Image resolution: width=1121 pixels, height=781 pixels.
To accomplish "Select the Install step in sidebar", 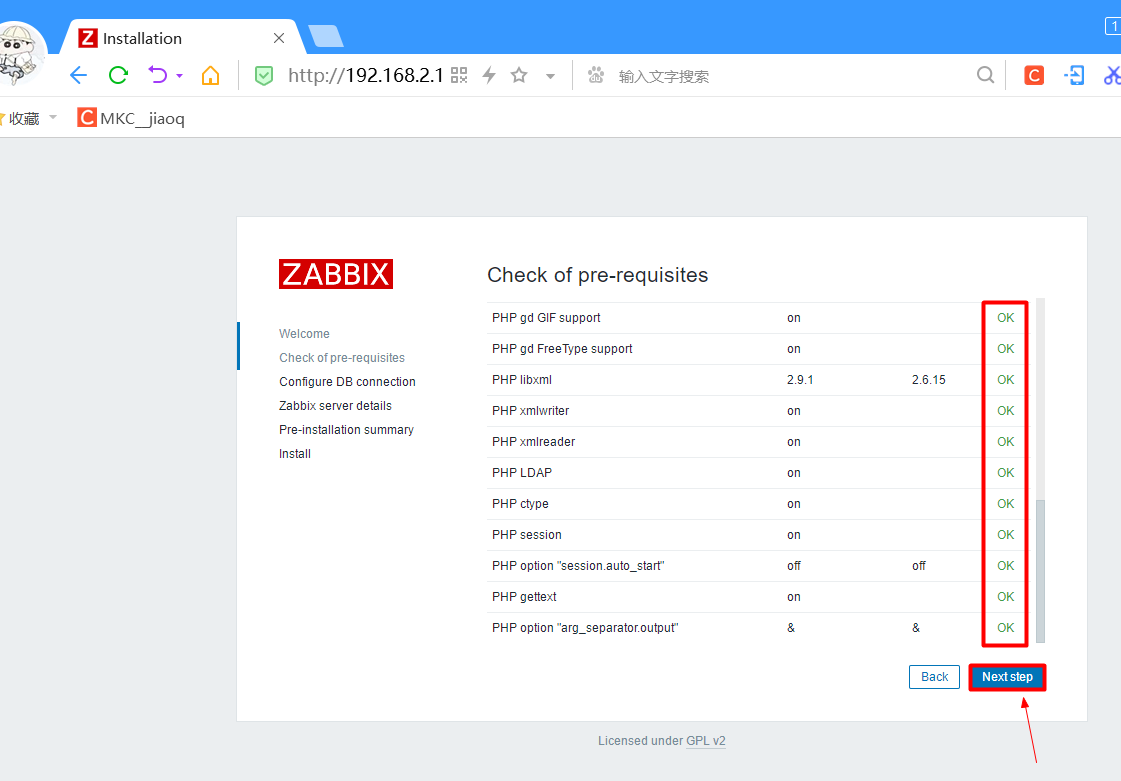I will click(x=295, y=453).
